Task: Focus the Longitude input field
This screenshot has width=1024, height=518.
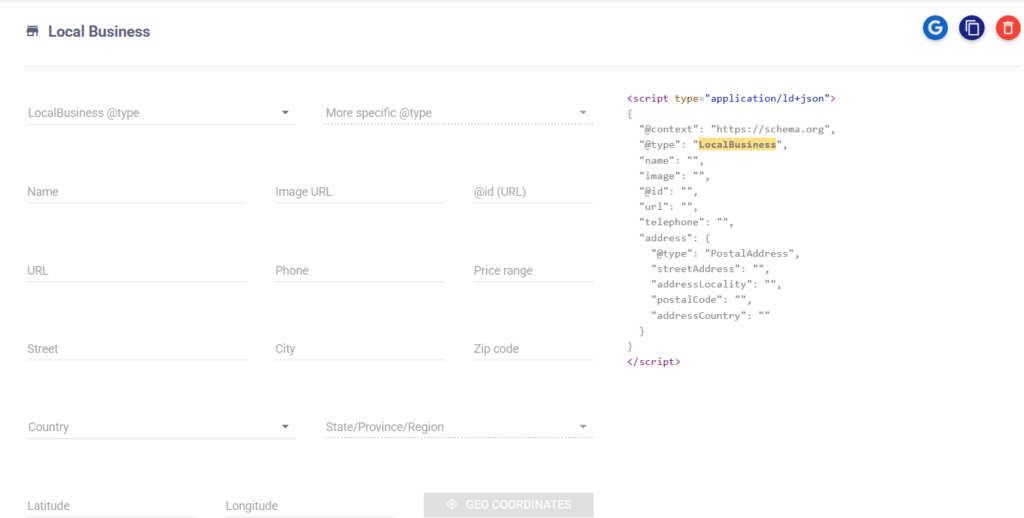Action: click(310, 506)
